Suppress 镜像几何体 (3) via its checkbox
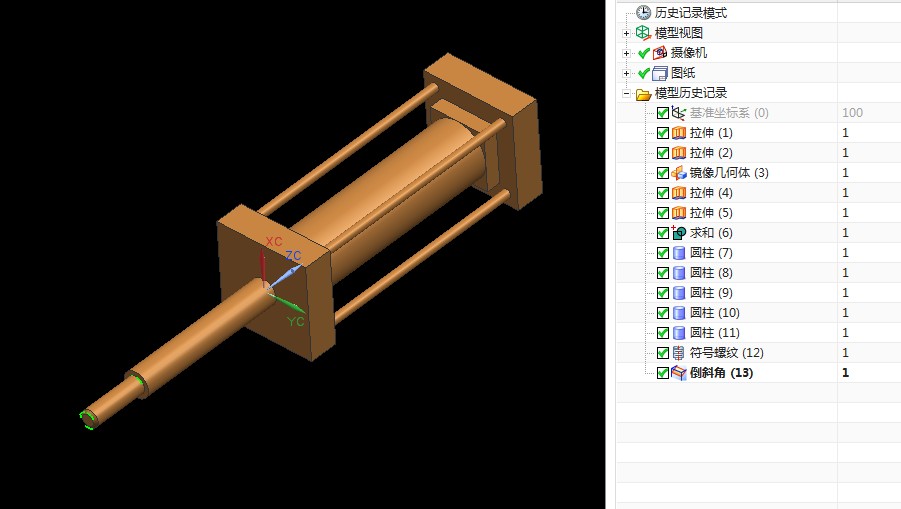Image resolution: width=901 pixels, height=509 pixels. tap(663, 173)
